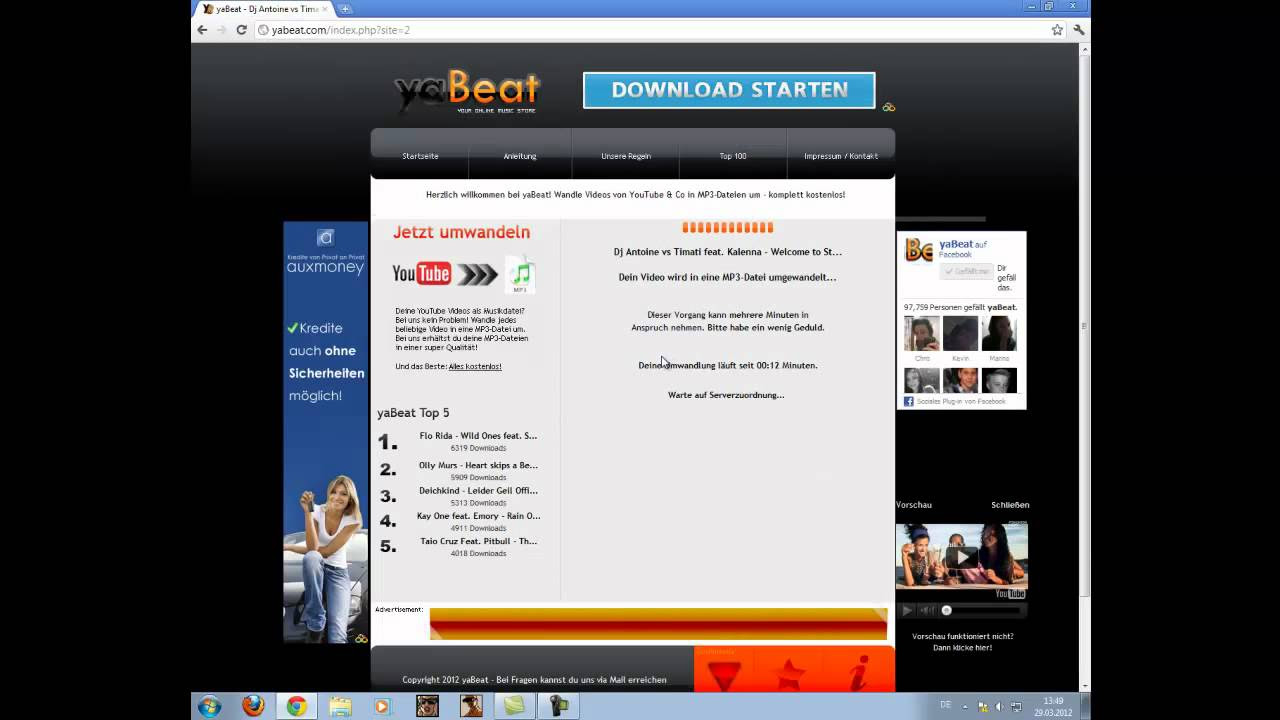
Task: Click the yaBeat Facebook page logo
Action: (x=919, y=250)
